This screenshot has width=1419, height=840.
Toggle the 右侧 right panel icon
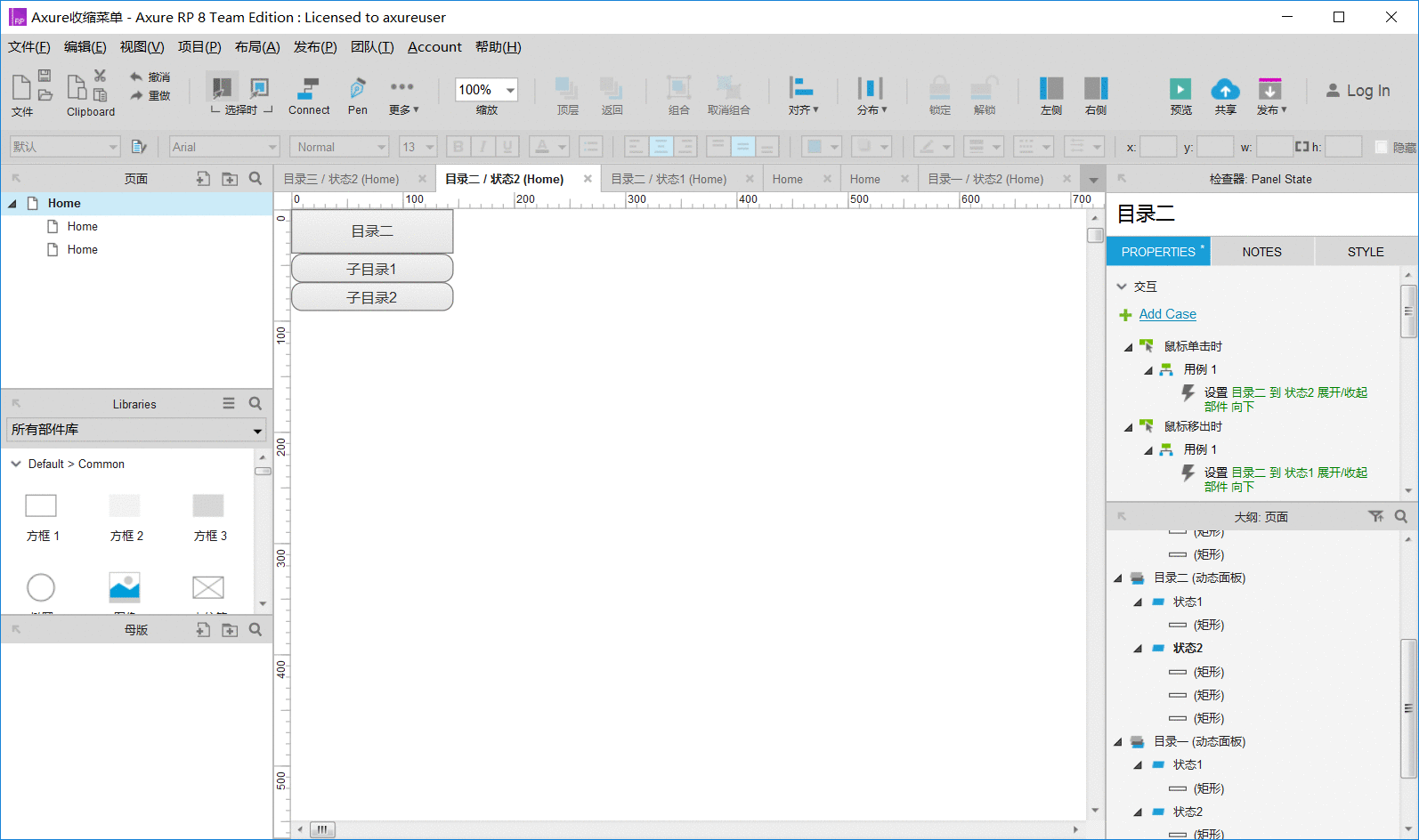point(1096,88)
